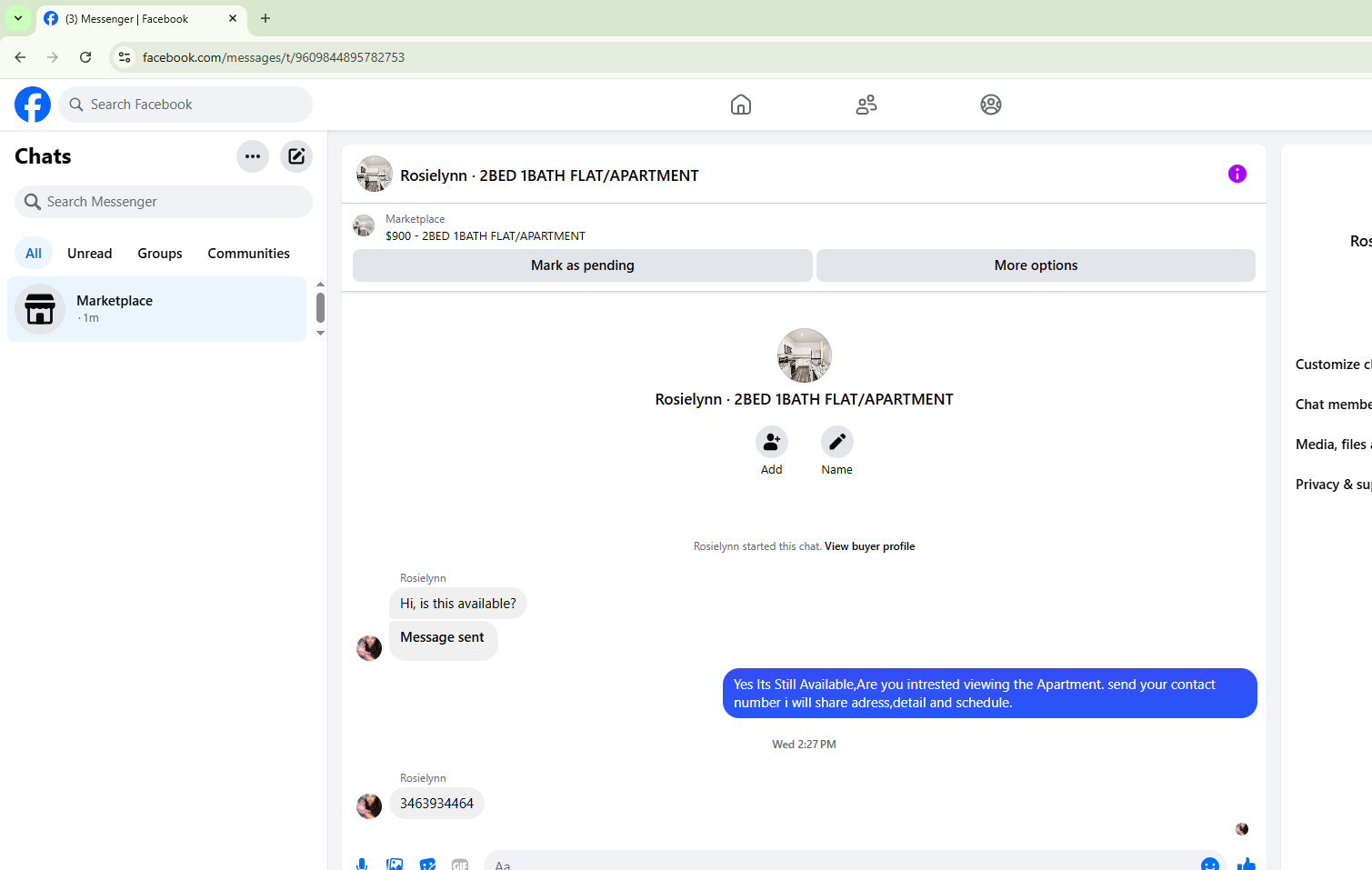Image resolution: width=1372 pixels, height=870 pixels.
Task: Click the seen-receipt avatar under the last message
Action: (x=1242, y=829)
